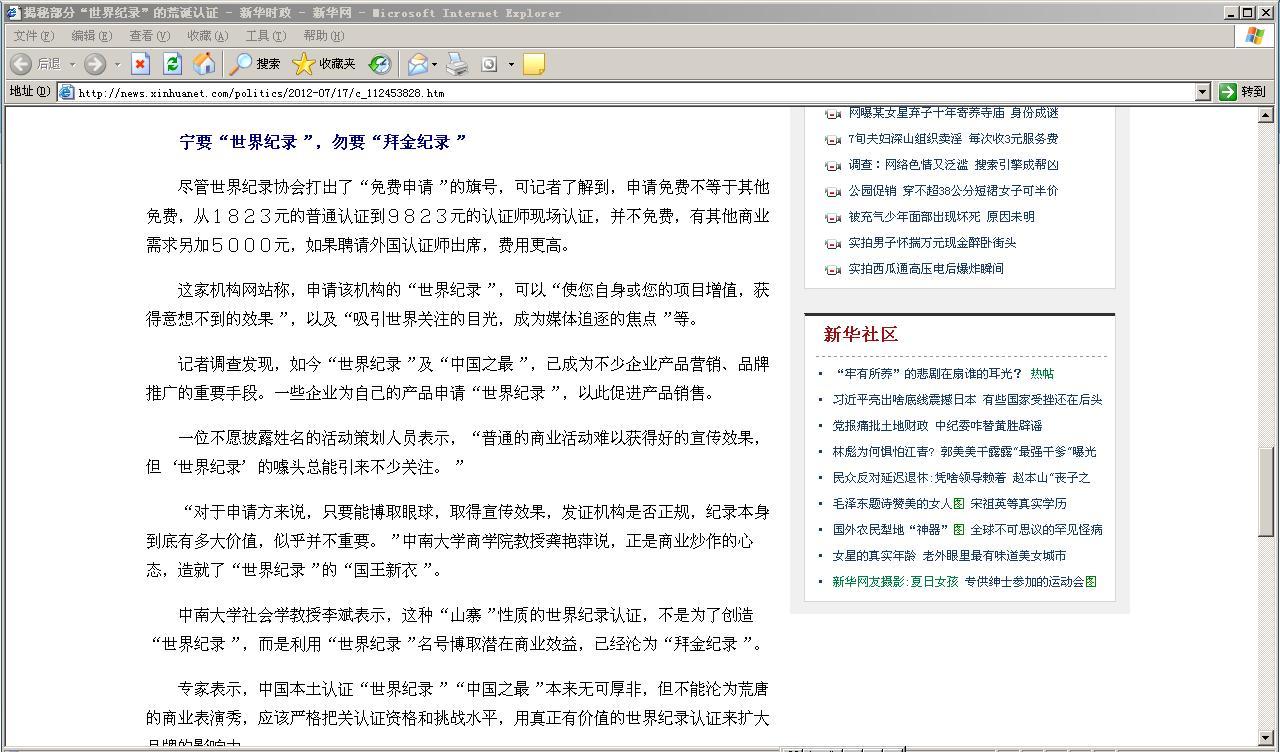Screen dimensions: 1280x752
Task: Open the 文件(F) File menu
Action: 34,36
